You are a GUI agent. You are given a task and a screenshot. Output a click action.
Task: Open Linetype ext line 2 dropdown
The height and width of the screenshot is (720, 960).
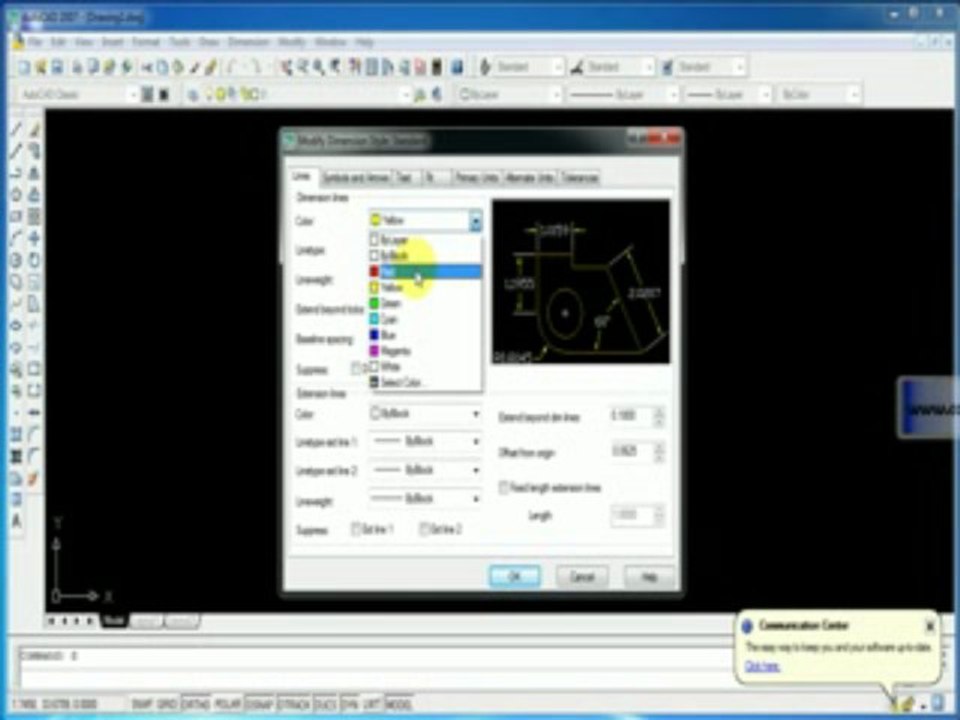tap(425, 471)
